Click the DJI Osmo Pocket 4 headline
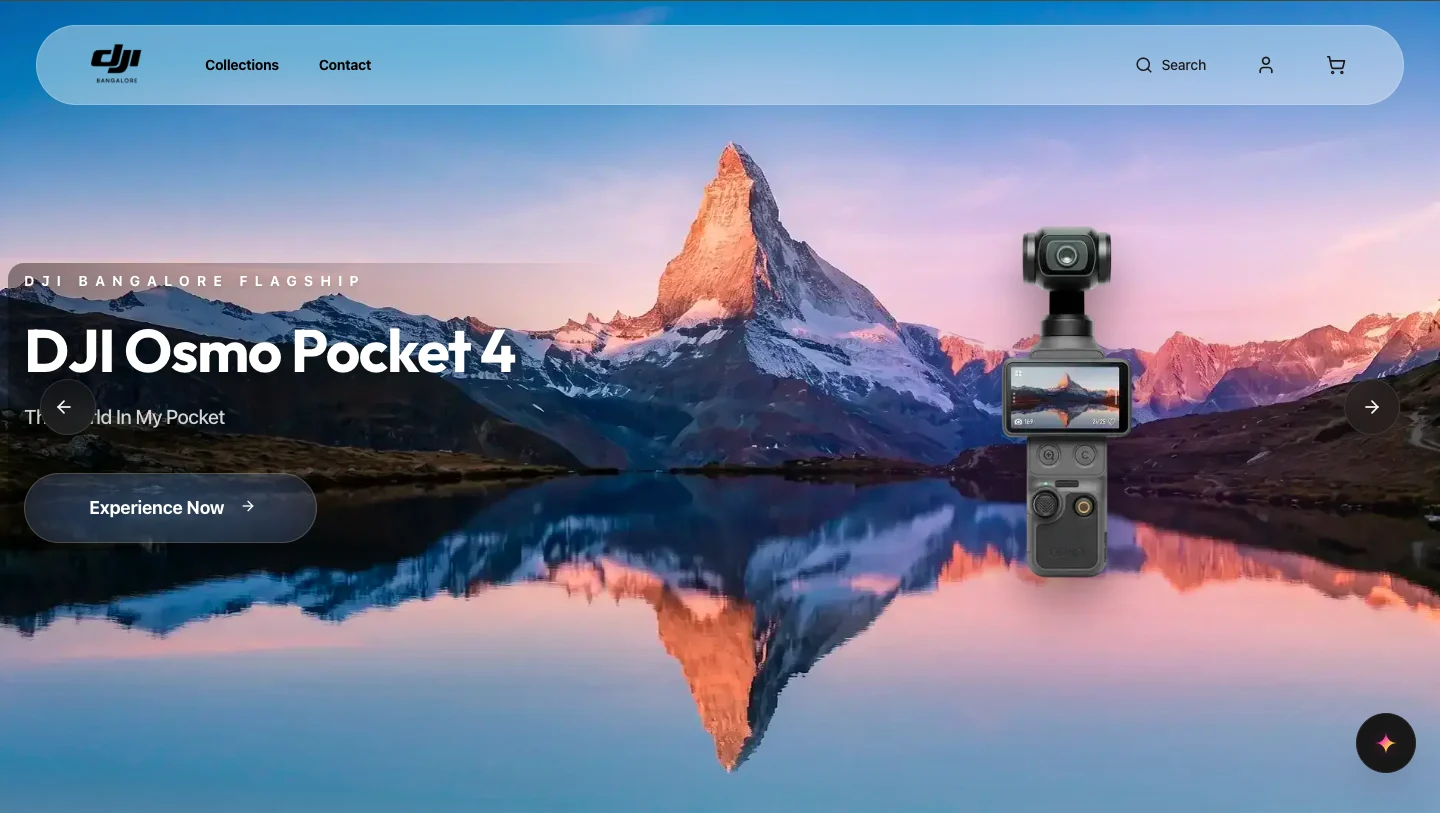Viewport: 1440px width, 813px height. (270, 351)
